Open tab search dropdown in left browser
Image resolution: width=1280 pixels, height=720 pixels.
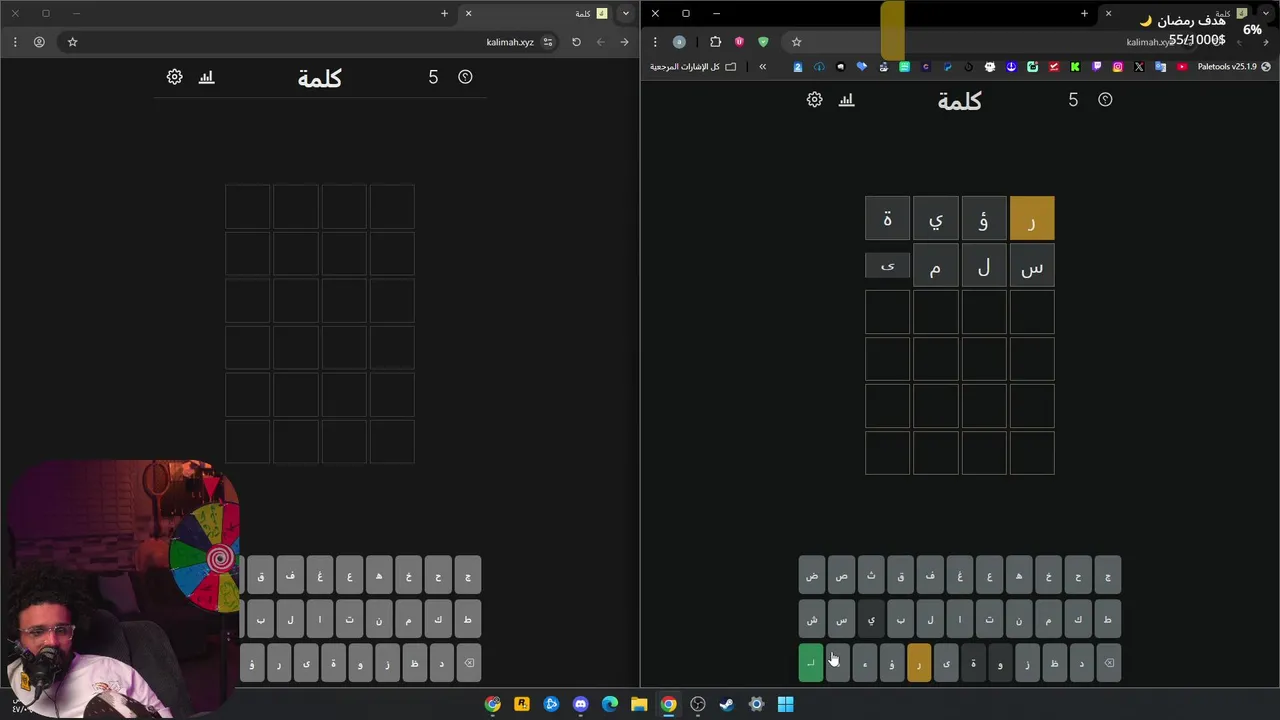(625, 13)
